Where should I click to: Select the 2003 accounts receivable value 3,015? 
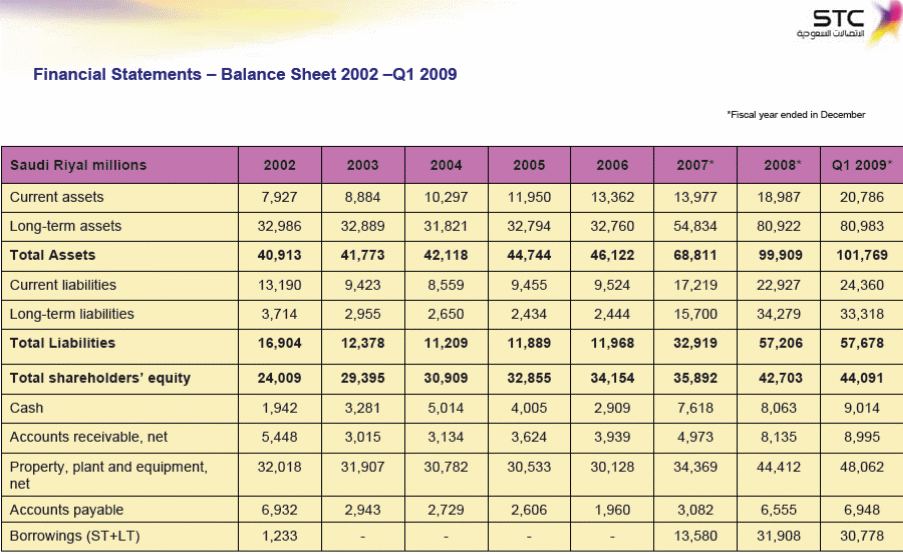point(363,437)
